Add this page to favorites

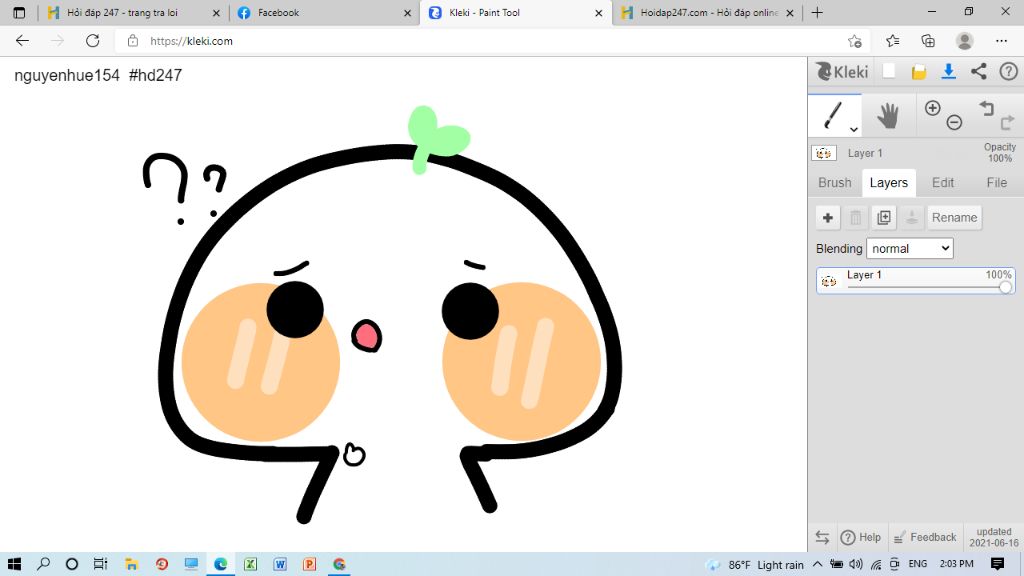pos(854,41)
